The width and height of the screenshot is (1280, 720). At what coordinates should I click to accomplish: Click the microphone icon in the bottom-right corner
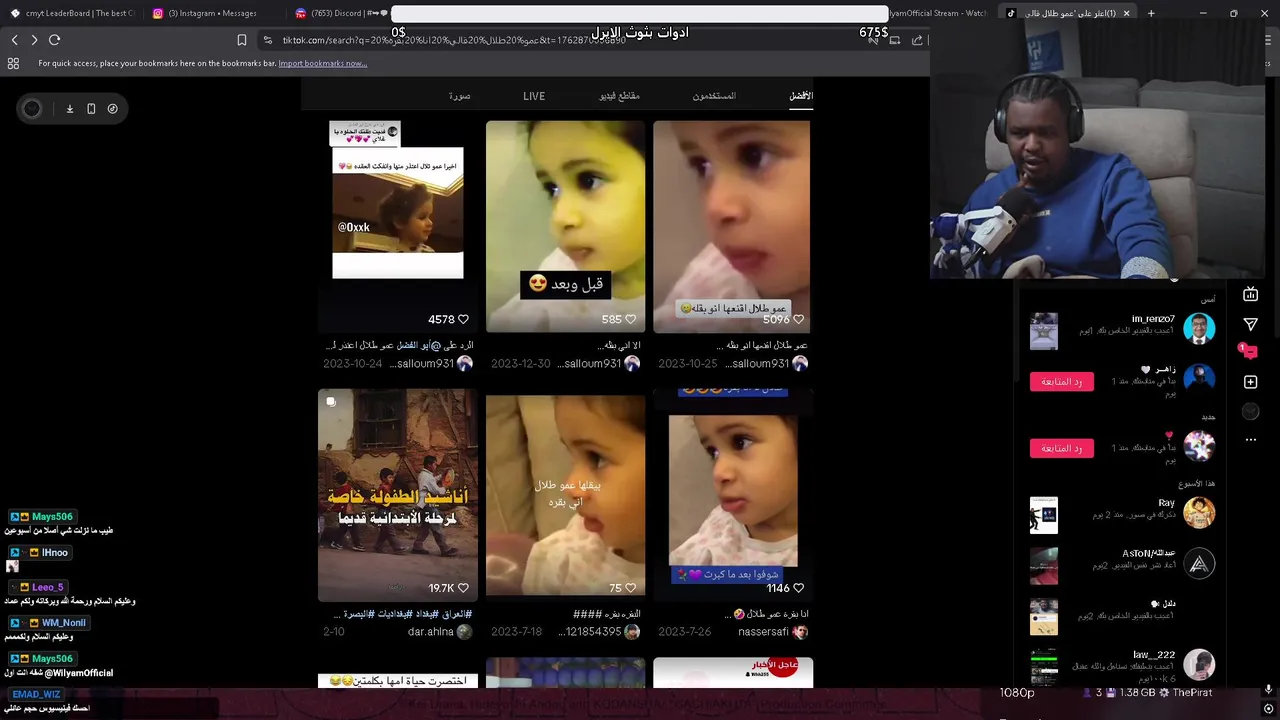1268,691
